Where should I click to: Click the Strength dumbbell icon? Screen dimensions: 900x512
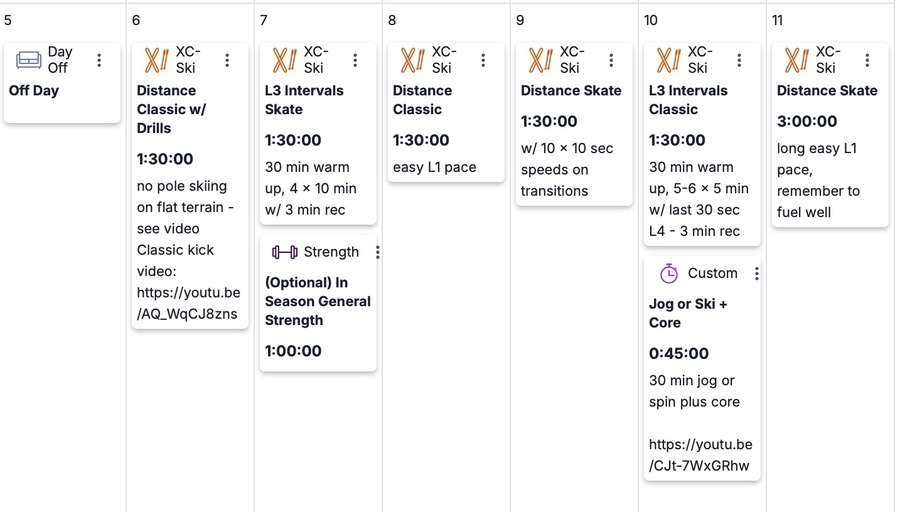[x=284, y=252]
